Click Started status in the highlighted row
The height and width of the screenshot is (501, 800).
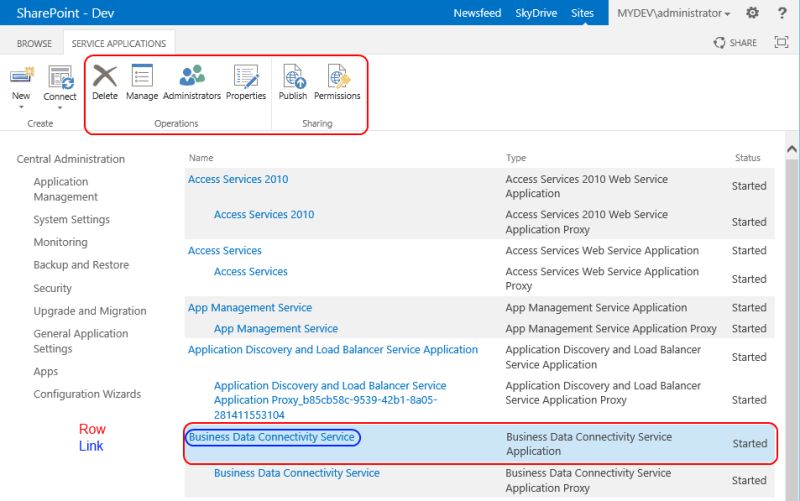click(x=749, y=443)
